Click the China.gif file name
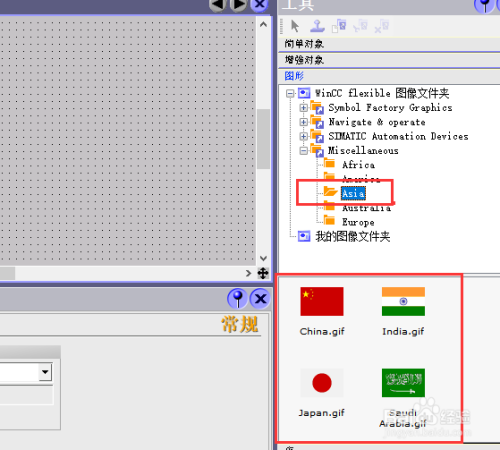Viewport: 500px width, 450px height. [x=322, y=331]
